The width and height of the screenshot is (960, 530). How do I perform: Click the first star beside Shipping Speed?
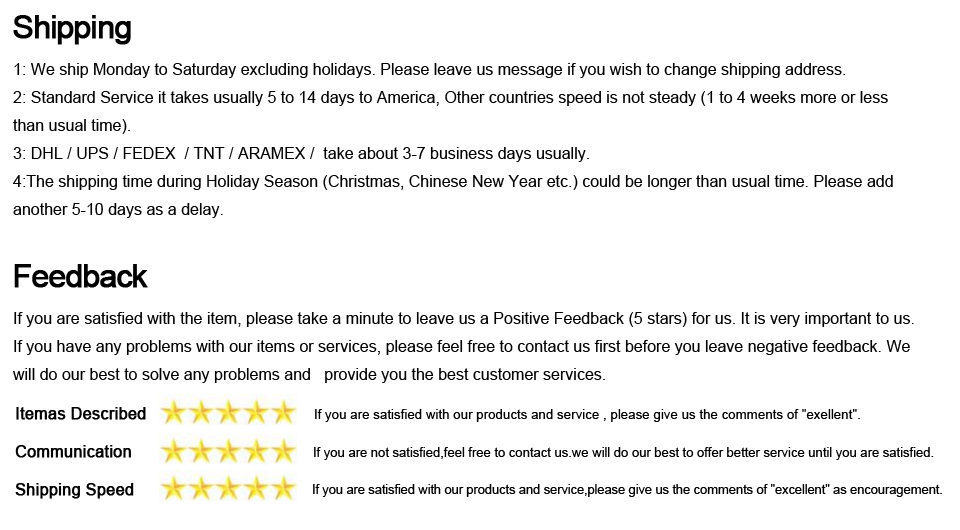175,489
